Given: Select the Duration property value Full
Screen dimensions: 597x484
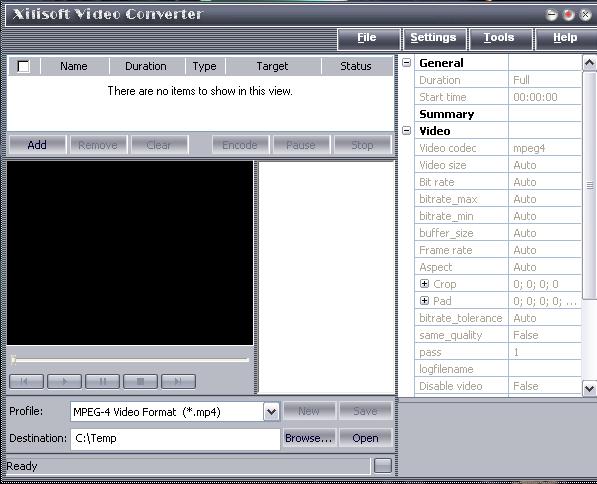Looking at the screenshot, I should point(545,80).
